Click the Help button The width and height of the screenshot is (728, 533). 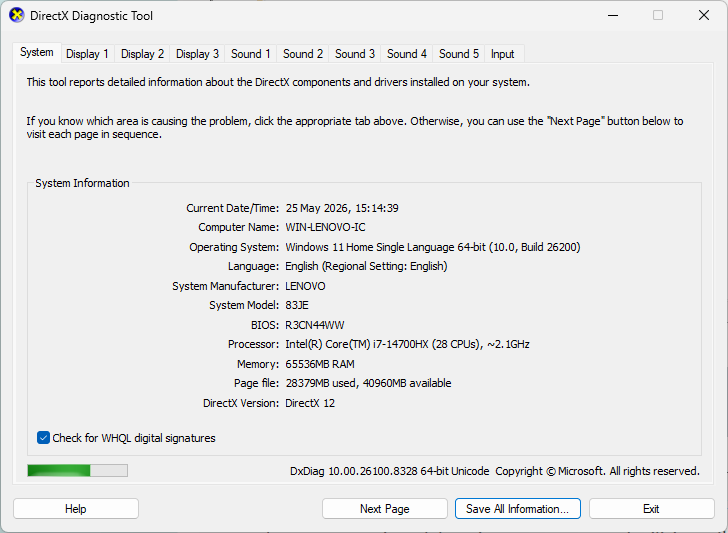76,509
